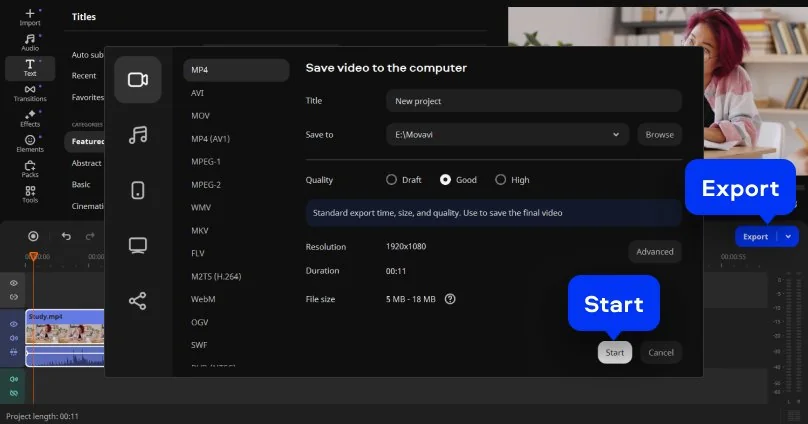Click the Export button in main window
The height and width of the screenshot is (424, 808).
pos(756,236)
